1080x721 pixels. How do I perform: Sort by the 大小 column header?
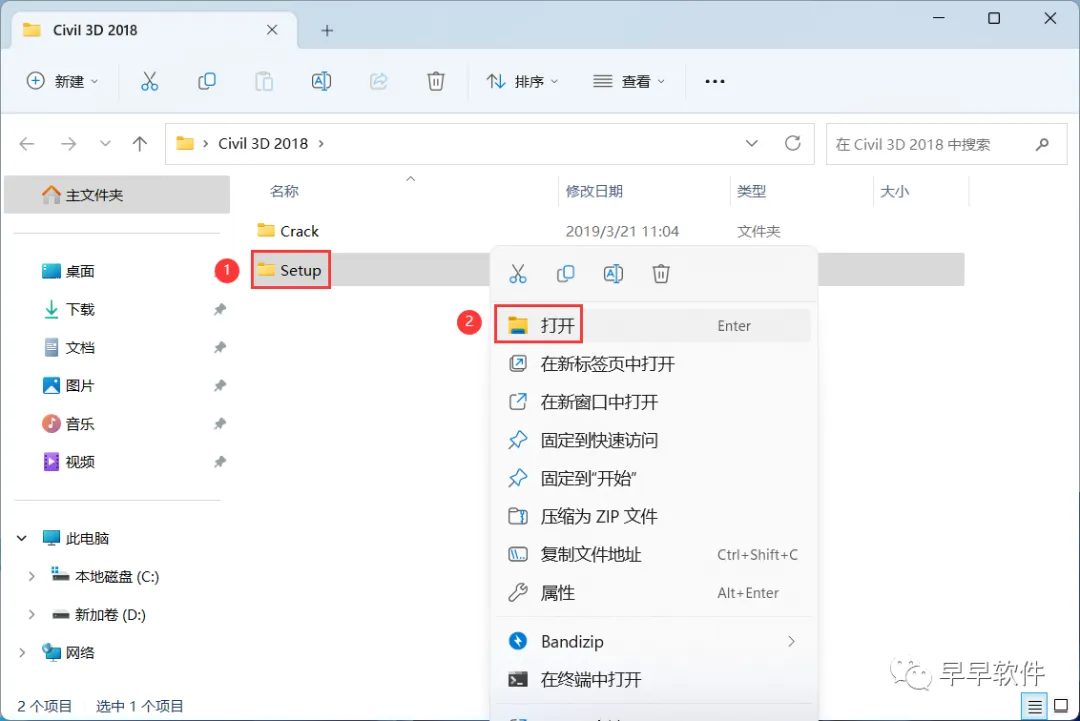click(894, 191)
